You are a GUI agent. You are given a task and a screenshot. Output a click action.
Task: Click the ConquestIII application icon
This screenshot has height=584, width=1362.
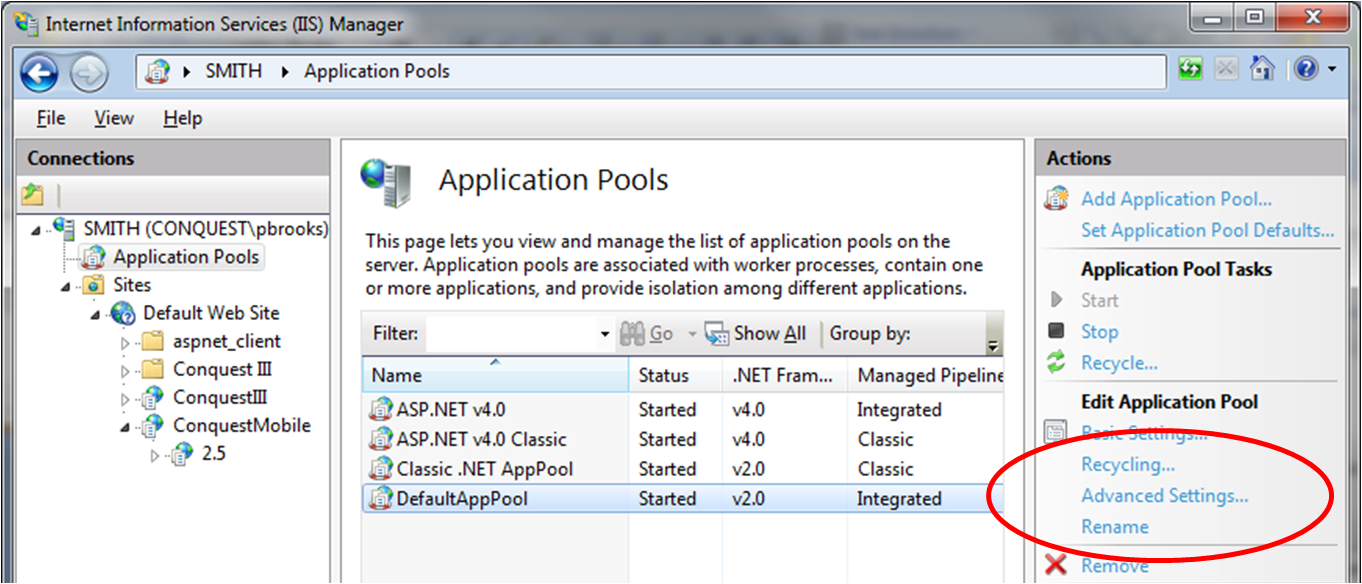tap(152, 398)
